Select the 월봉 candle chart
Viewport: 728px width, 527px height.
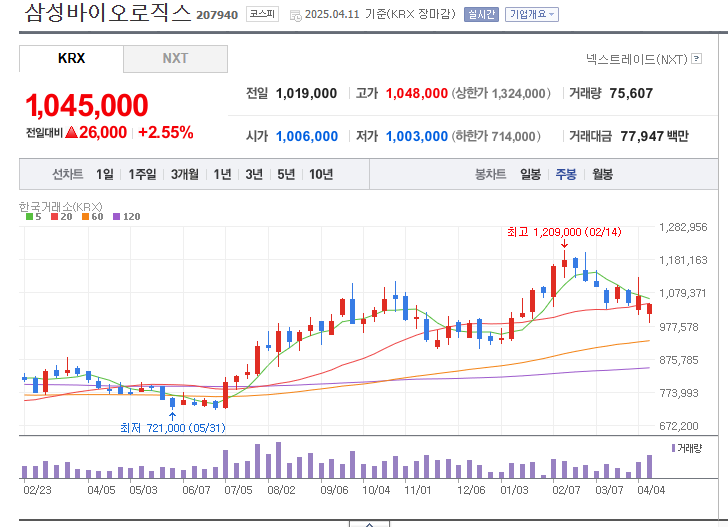pos(602,174)
